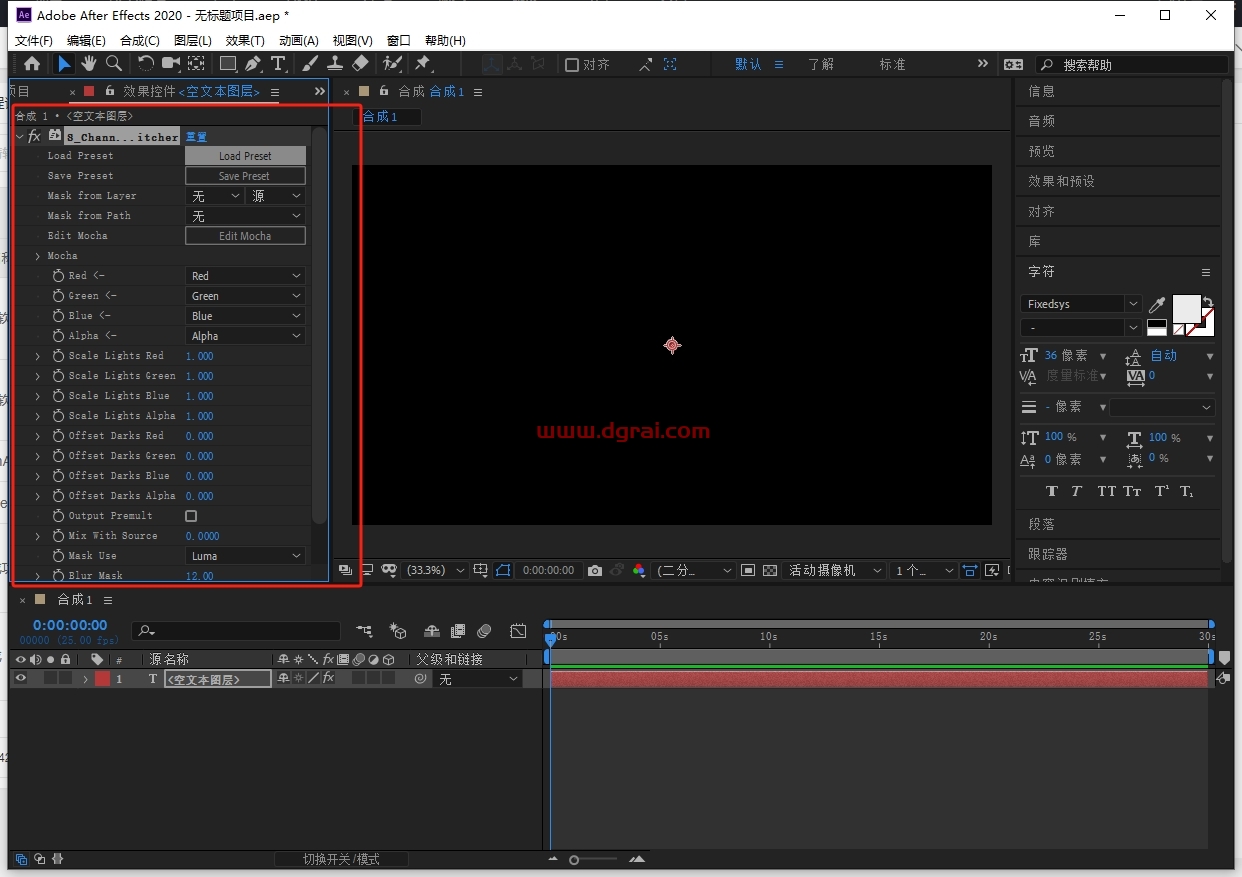Pick font color with eyedropper icon

1157,304
